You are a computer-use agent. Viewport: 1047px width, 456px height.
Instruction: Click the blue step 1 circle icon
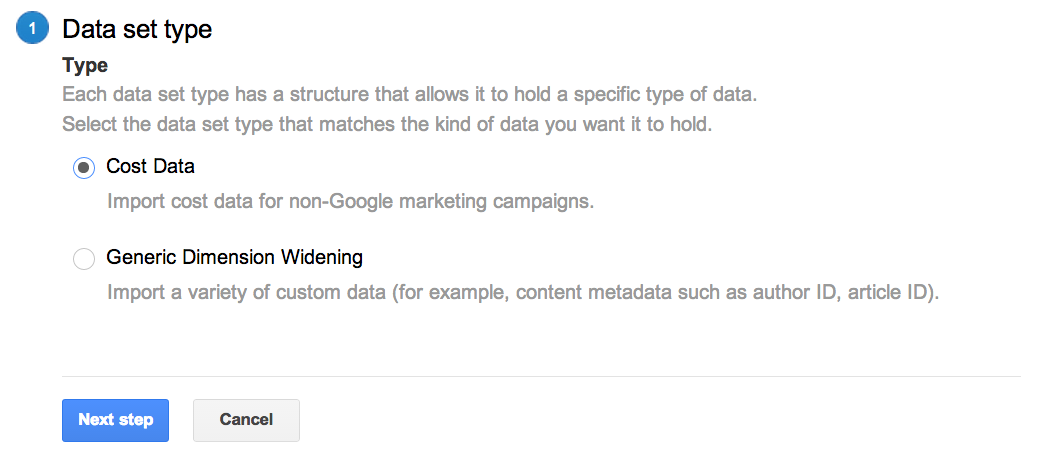[x=33, y=29]
